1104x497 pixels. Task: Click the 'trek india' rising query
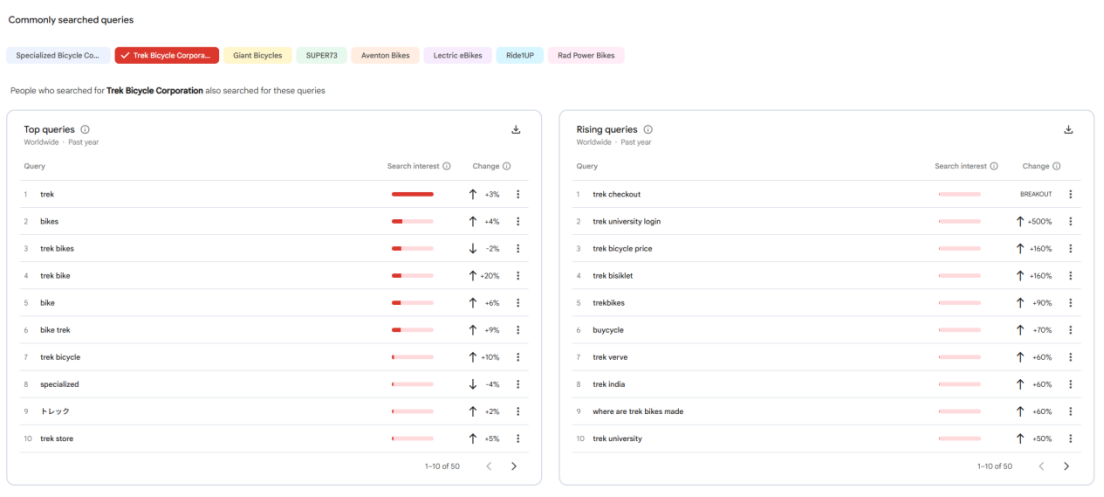click(609, 384)
